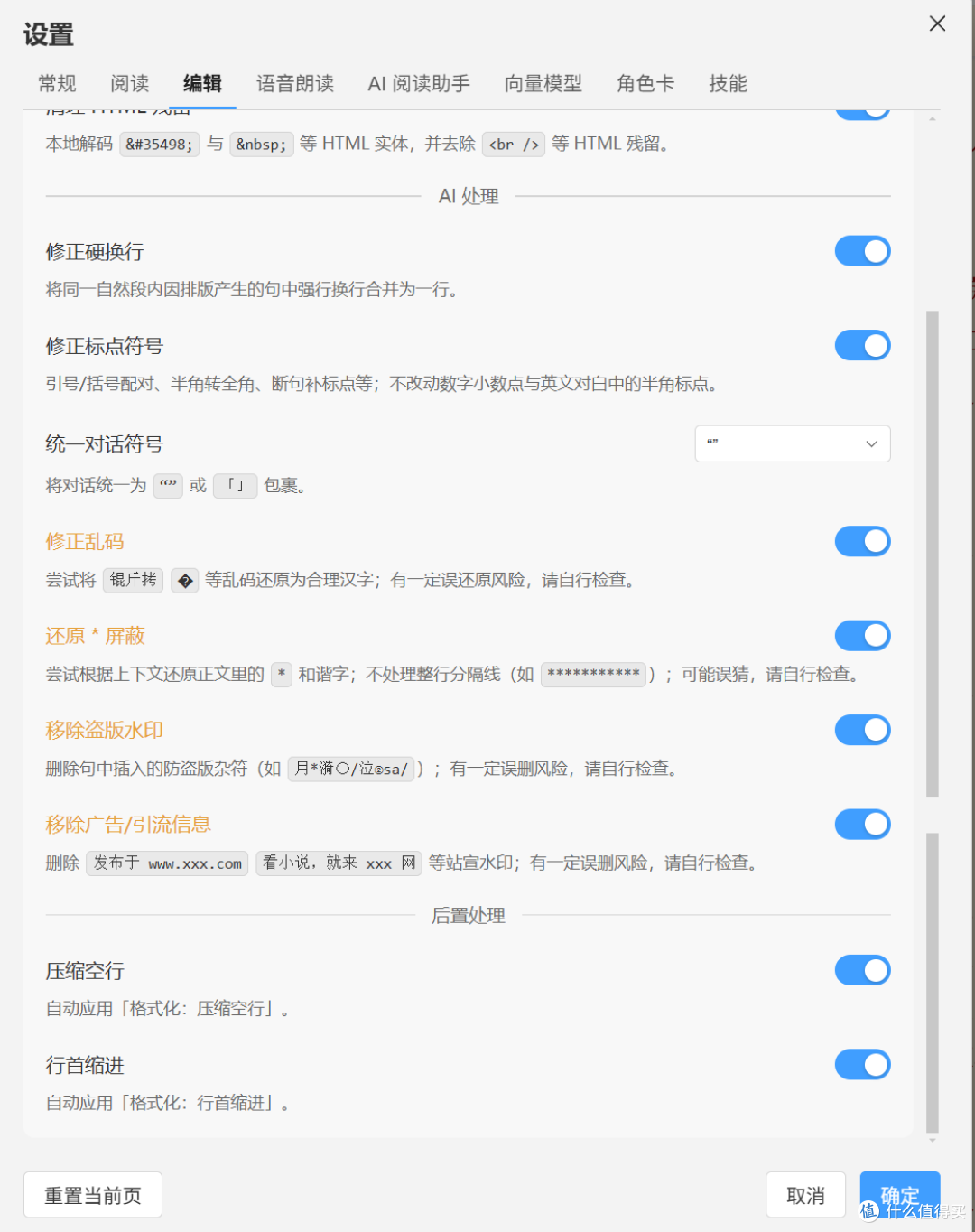
Task: Click the 统一对话符号 label
Action: pos(105,444)
